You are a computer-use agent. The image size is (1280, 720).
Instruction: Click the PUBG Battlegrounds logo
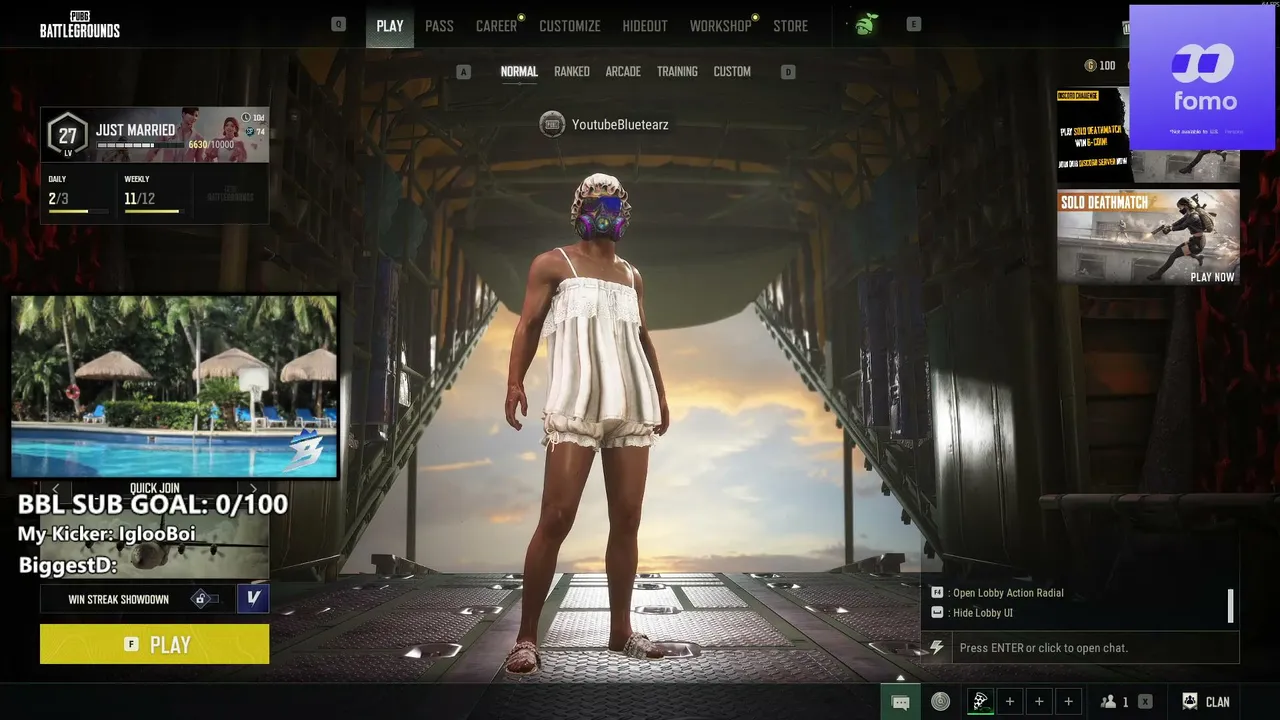80,25
